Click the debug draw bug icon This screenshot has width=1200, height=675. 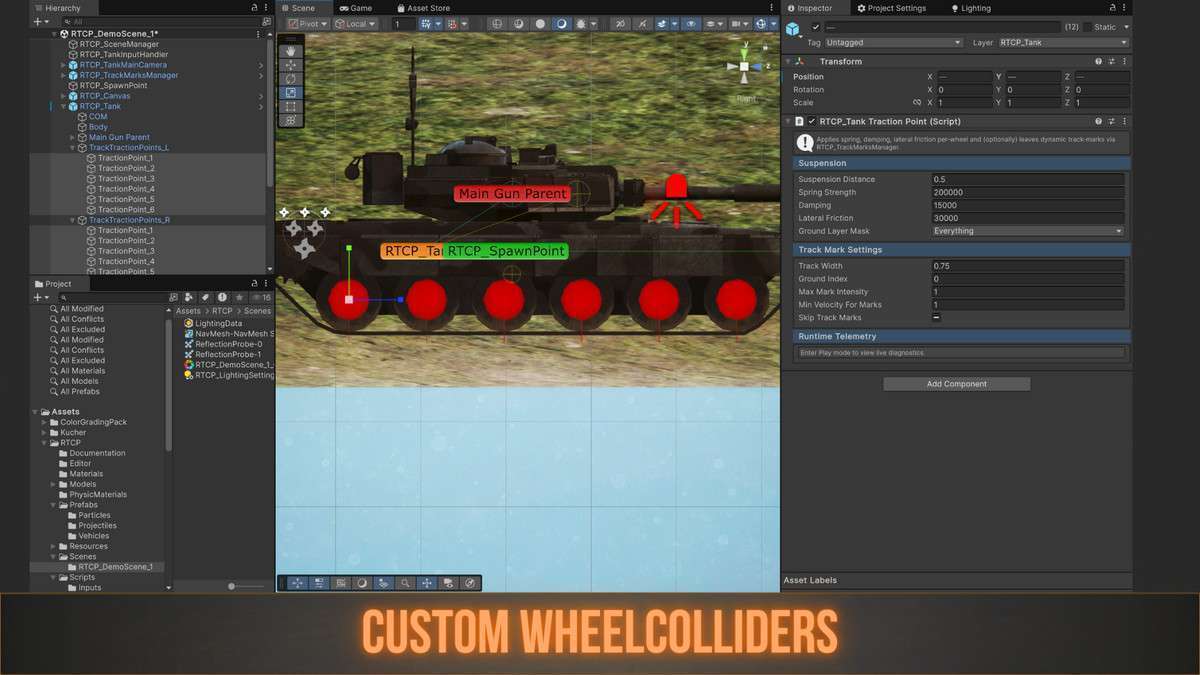[581, 24]
